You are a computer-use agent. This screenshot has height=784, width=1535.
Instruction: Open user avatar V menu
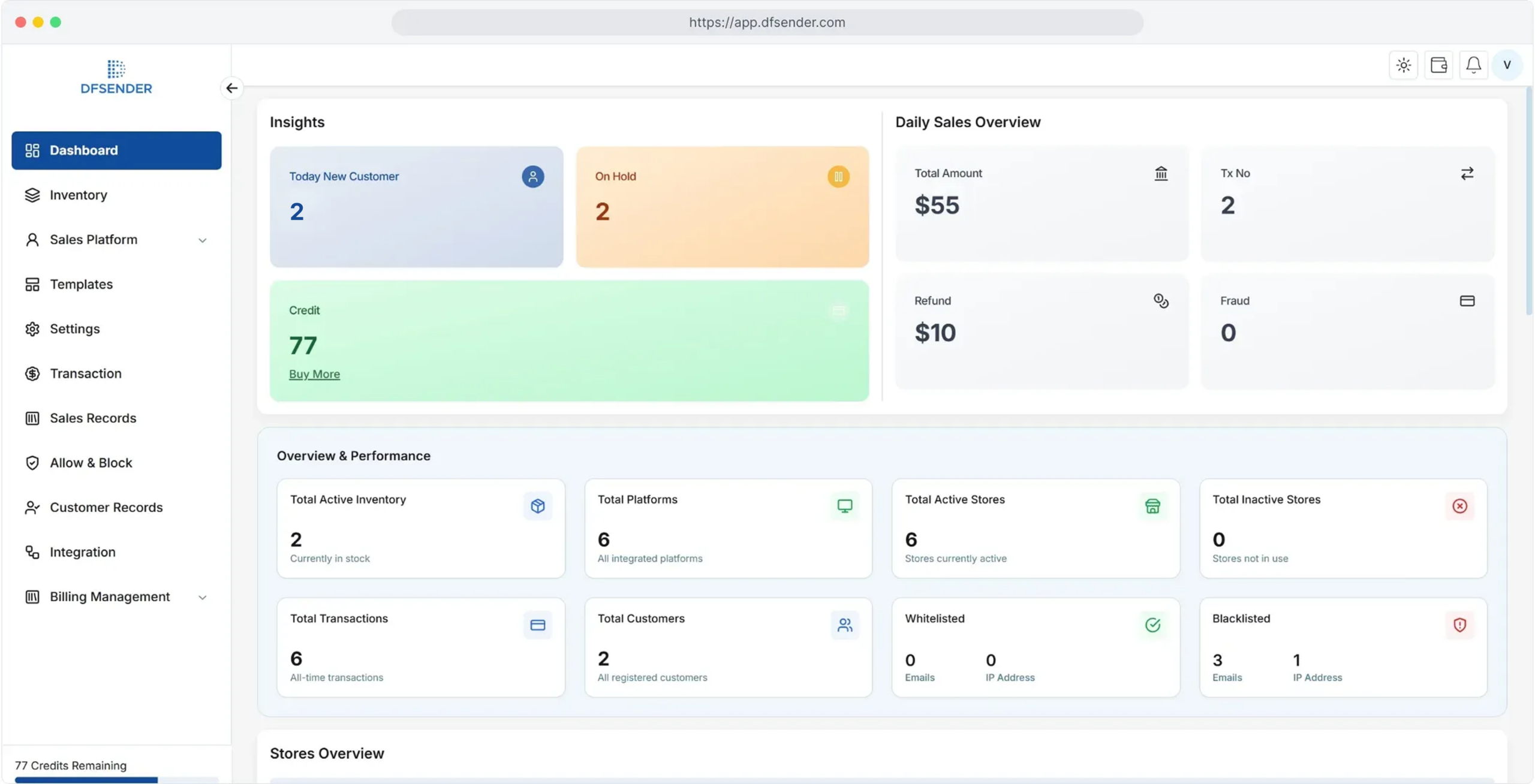1507,65
